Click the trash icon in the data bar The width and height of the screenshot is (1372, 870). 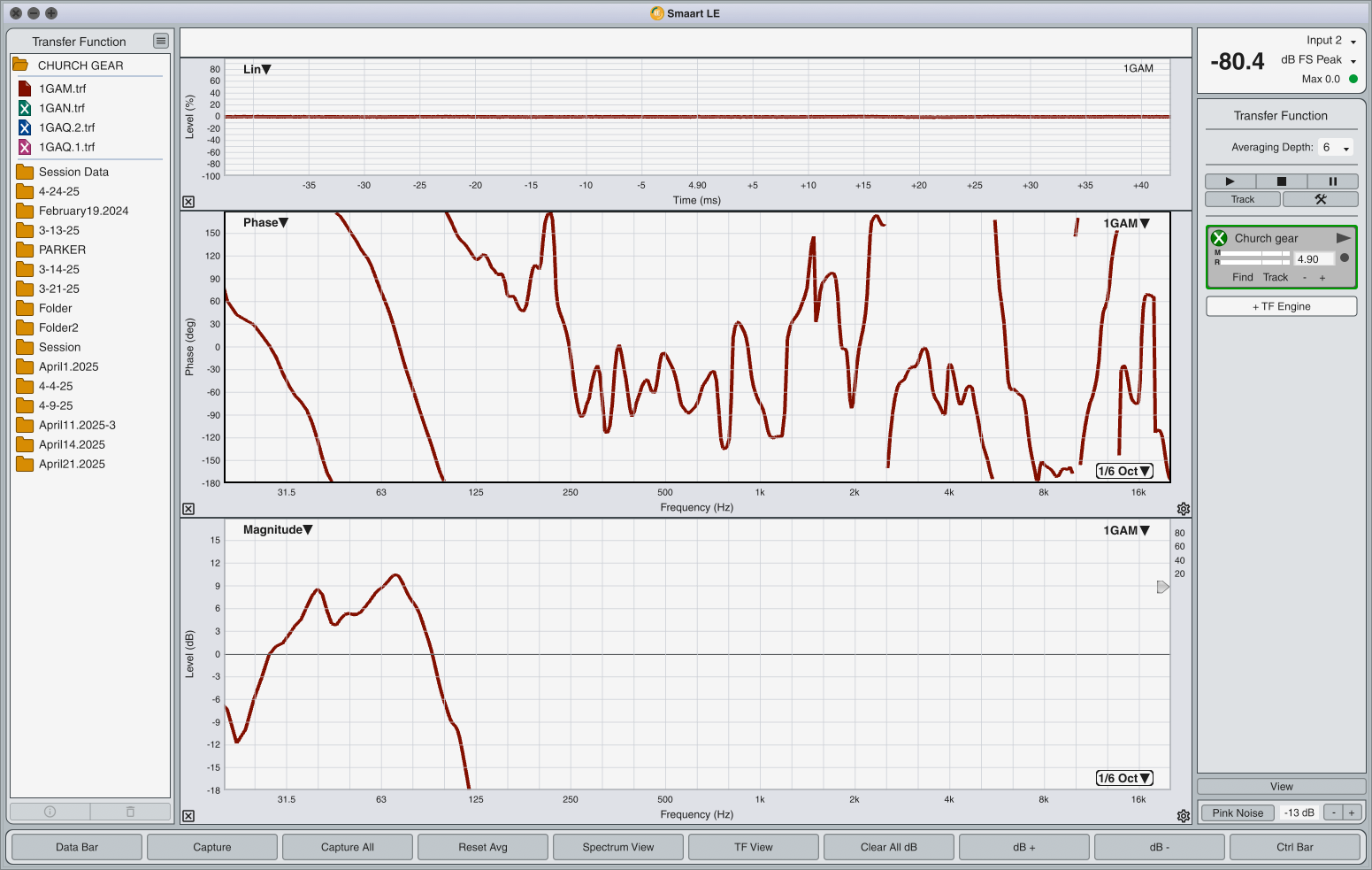[x=130, y=812]
